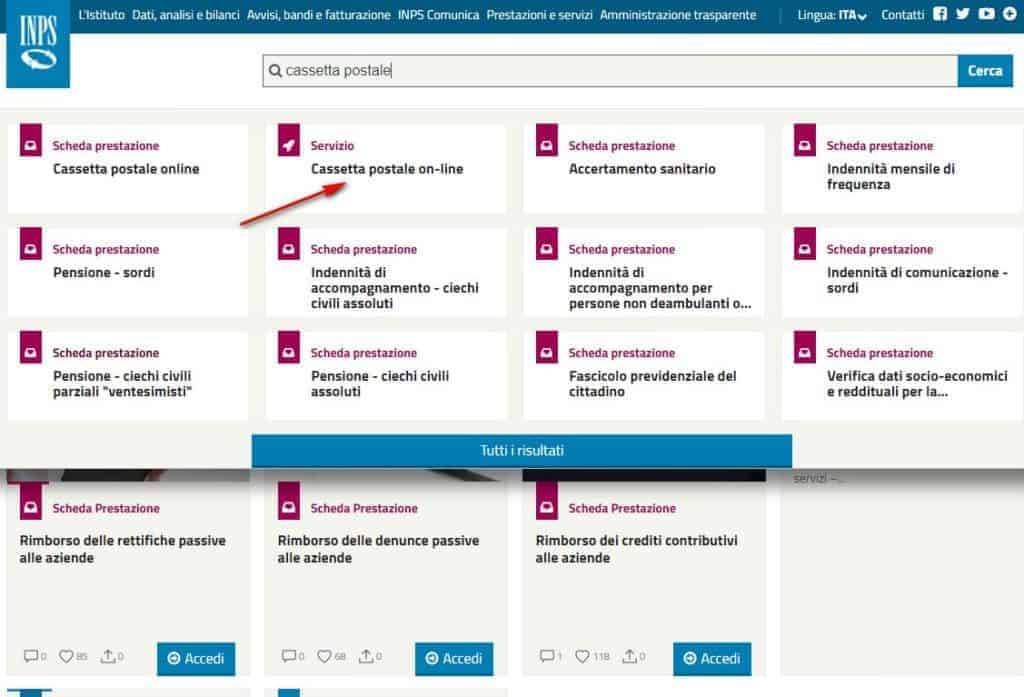This screenshot has height=697, width=1024.
Task: Toggle the like heart on Rimborso delle denunce passive
Action: pos(324,656)
